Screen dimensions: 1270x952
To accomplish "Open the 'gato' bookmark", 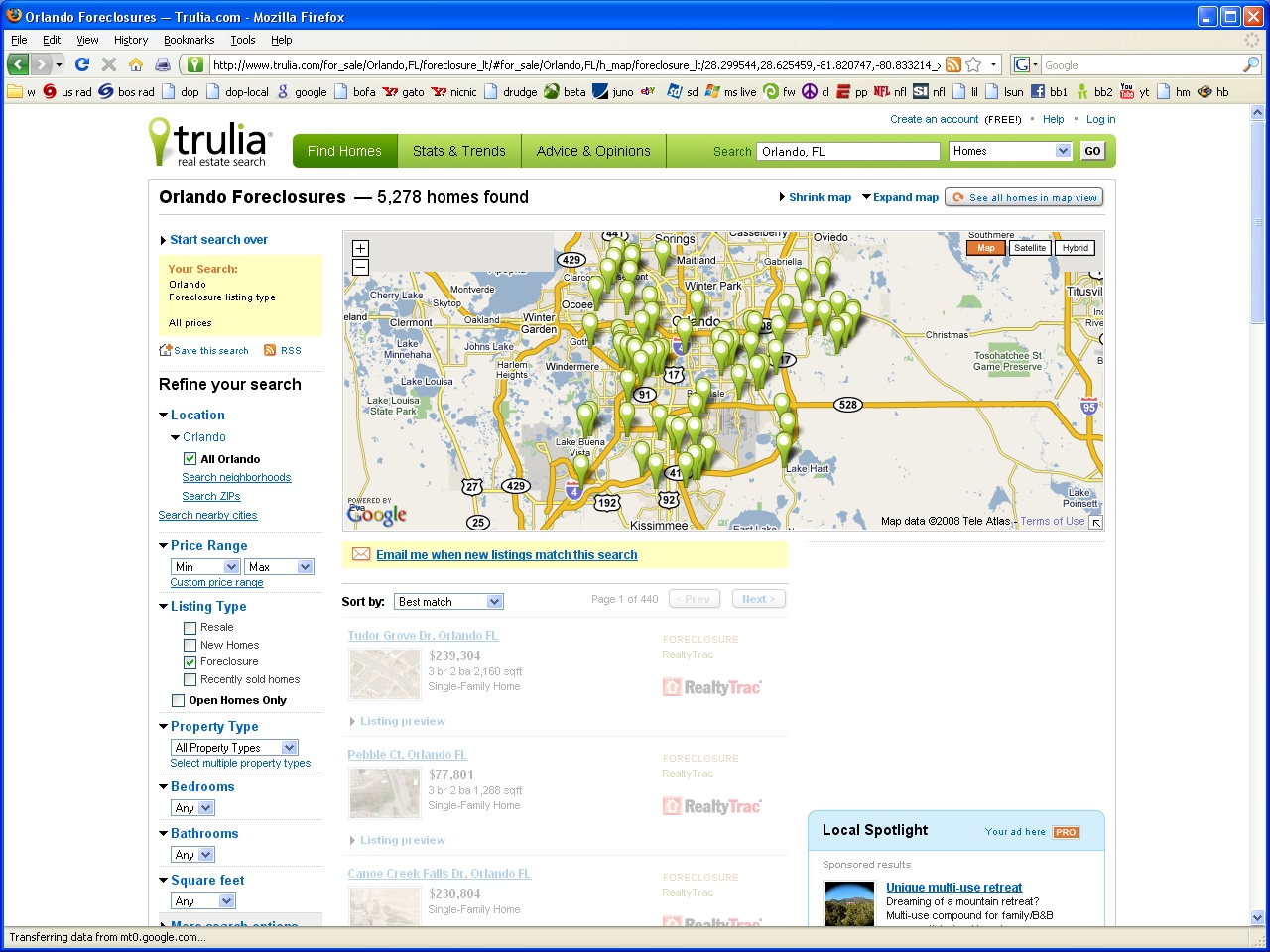I will 404,92.
